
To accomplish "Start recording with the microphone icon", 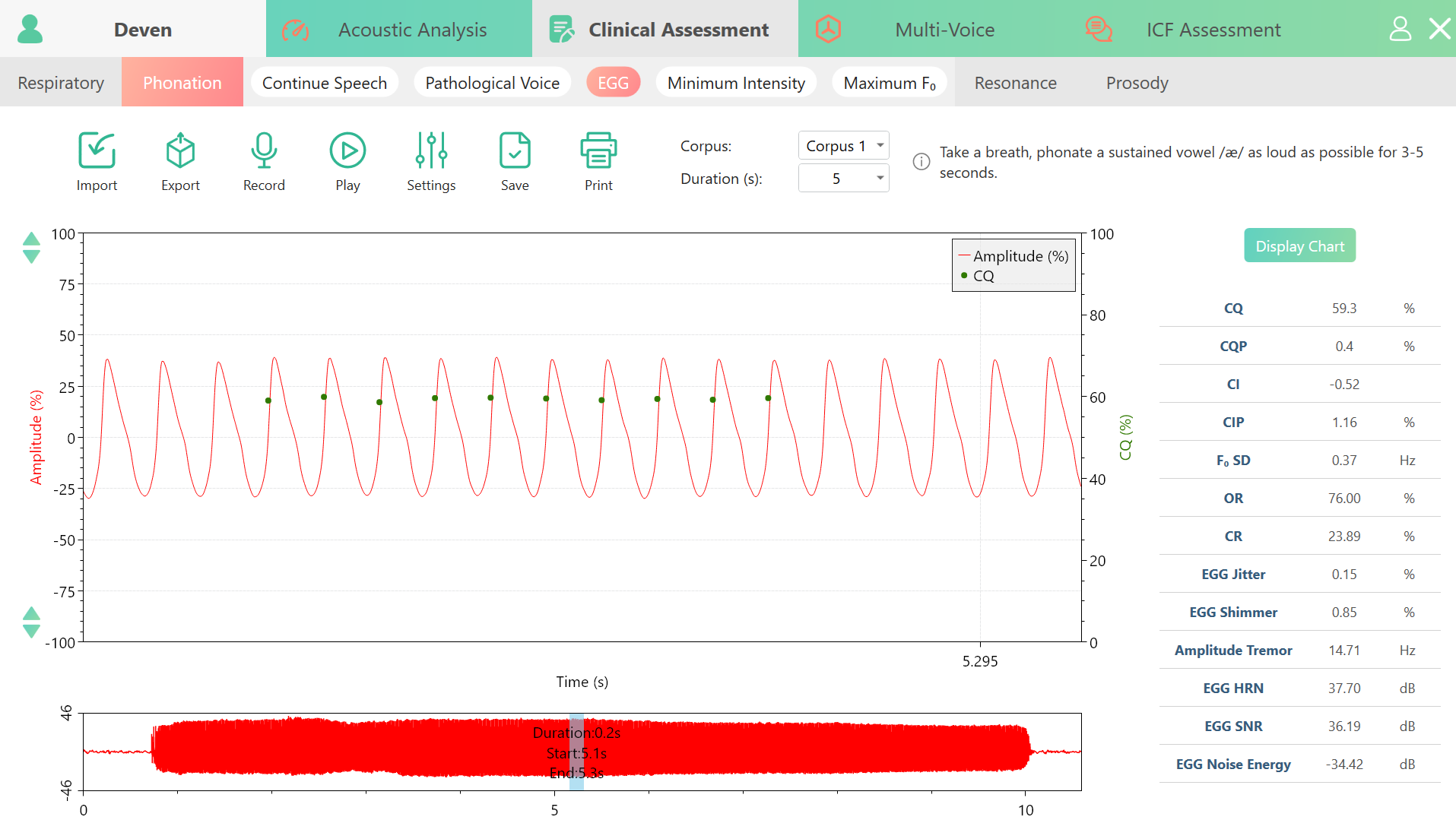I will click(264, 150).
